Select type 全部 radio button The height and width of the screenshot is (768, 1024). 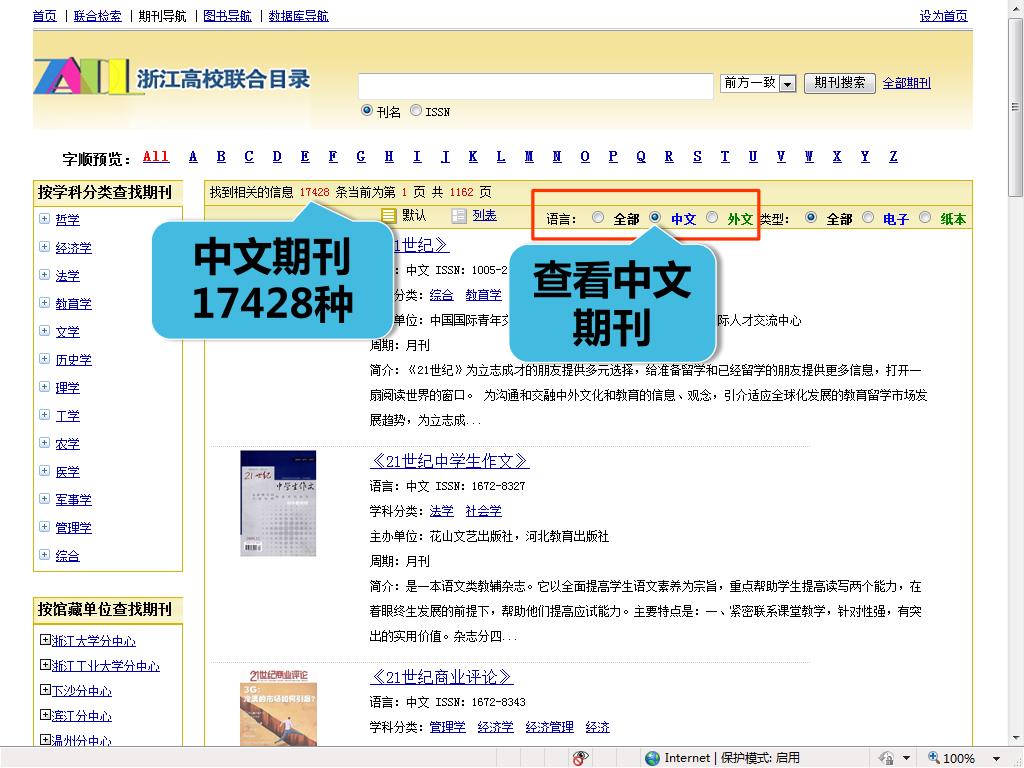[x=810, y=217]
